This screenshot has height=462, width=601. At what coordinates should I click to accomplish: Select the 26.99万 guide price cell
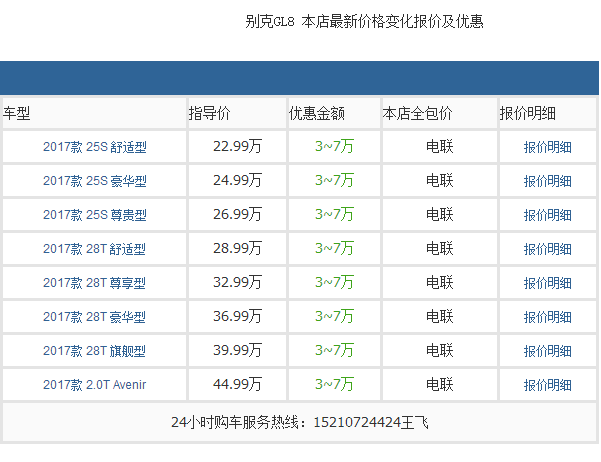click(237, 214)
